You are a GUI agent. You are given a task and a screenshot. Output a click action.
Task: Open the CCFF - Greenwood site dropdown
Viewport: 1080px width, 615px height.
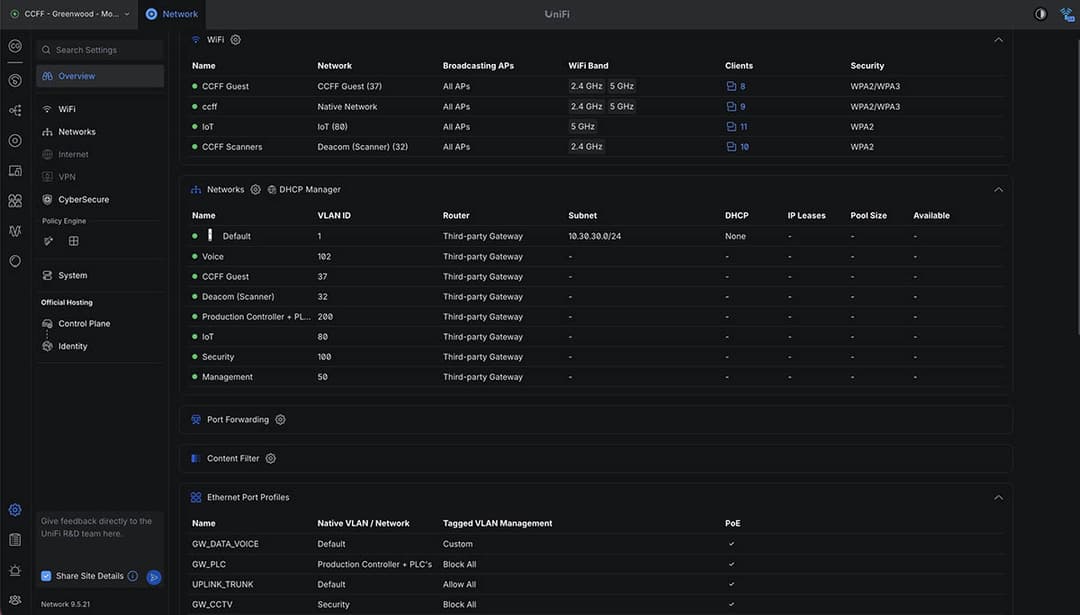click(70, 14)
